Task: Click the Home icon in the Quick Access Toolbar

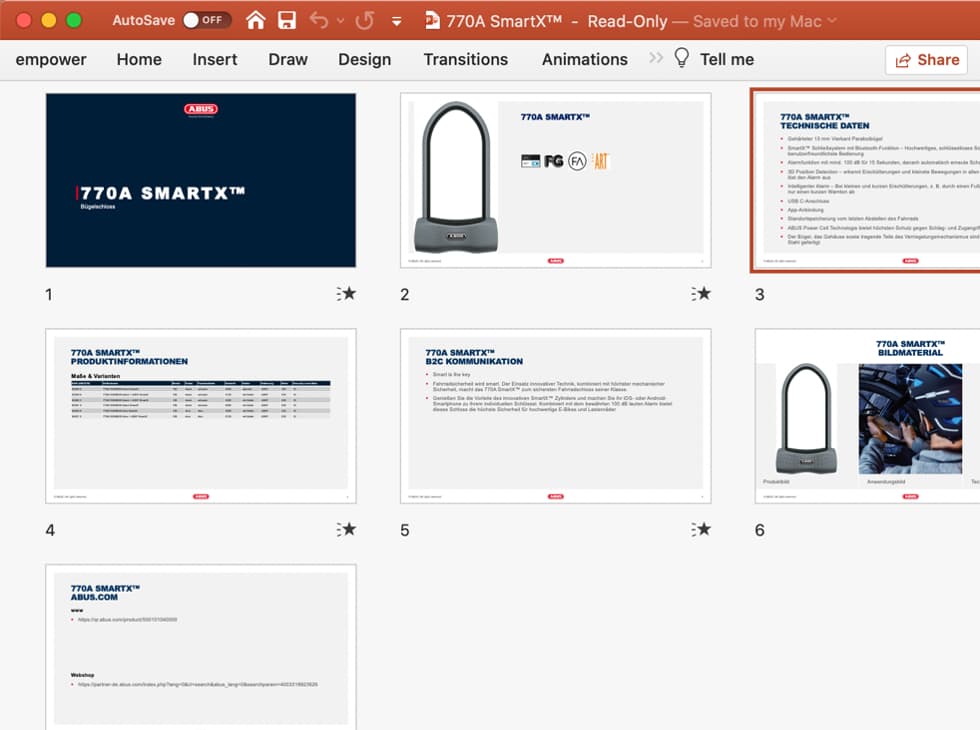Action: pos(255,19)
